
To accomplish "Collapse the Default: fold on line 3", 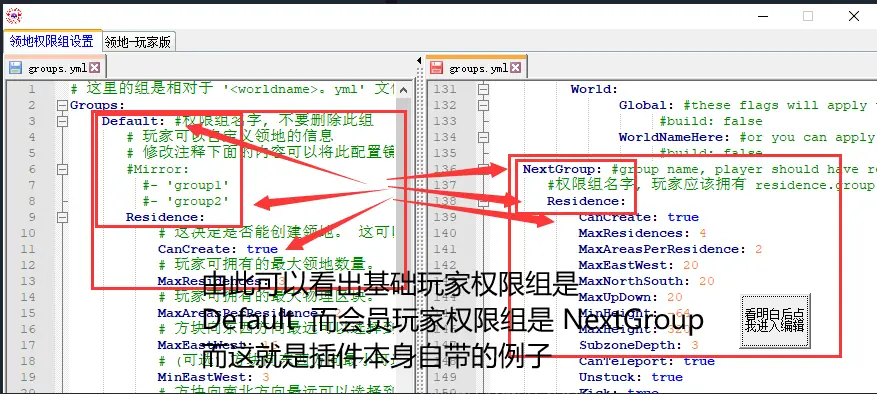I will coord(62,121).
